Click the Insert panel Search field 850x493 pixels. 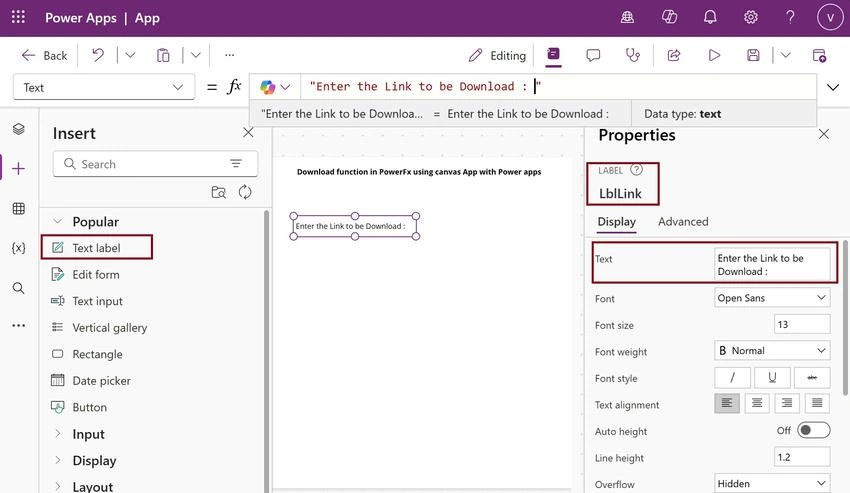click(x=156, y=164)
